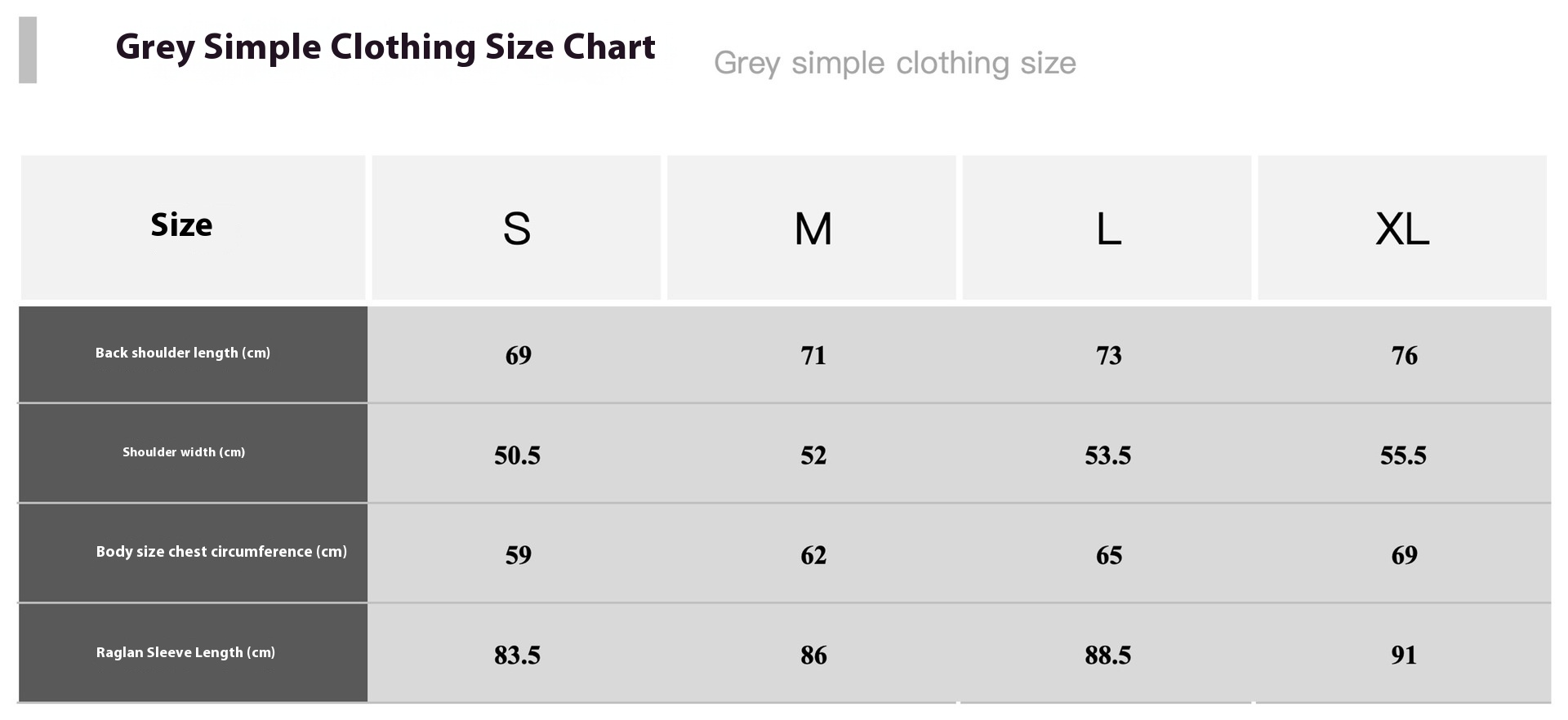
Task: Click the value 83.5 for S sleeve length
Action: point(517,656)
